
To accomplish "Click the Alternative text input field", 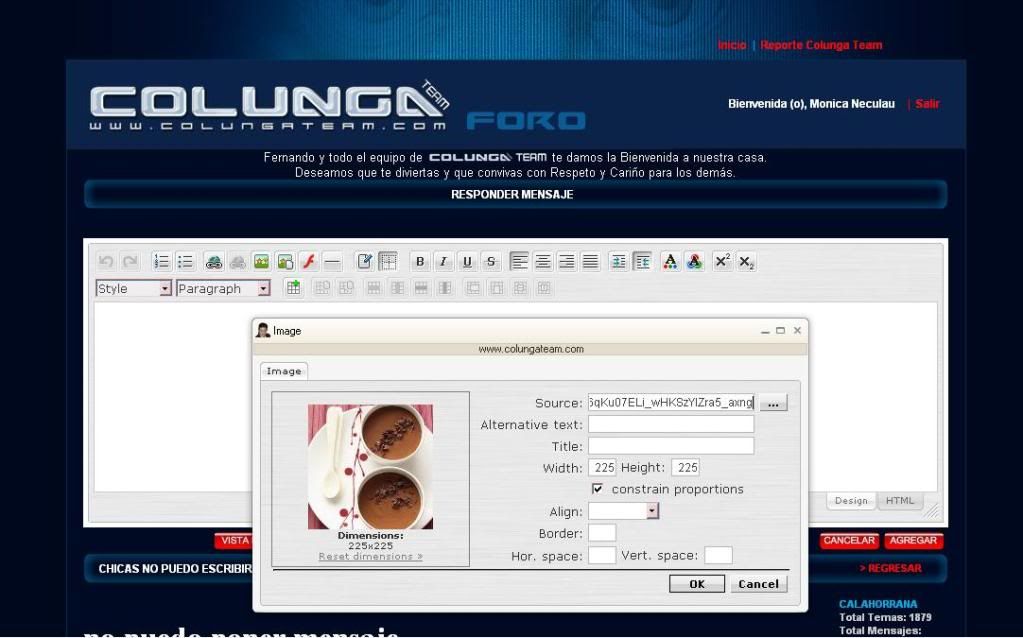I will [x=670, y=425].
